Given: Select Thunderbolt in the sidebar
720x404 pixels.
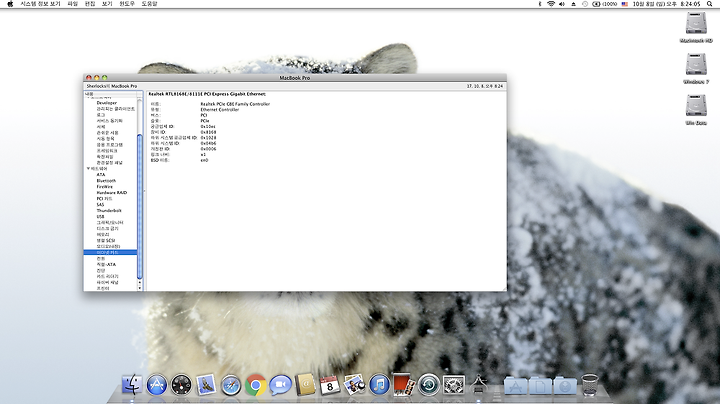Looking at the screenshot, I should (109, 210).
